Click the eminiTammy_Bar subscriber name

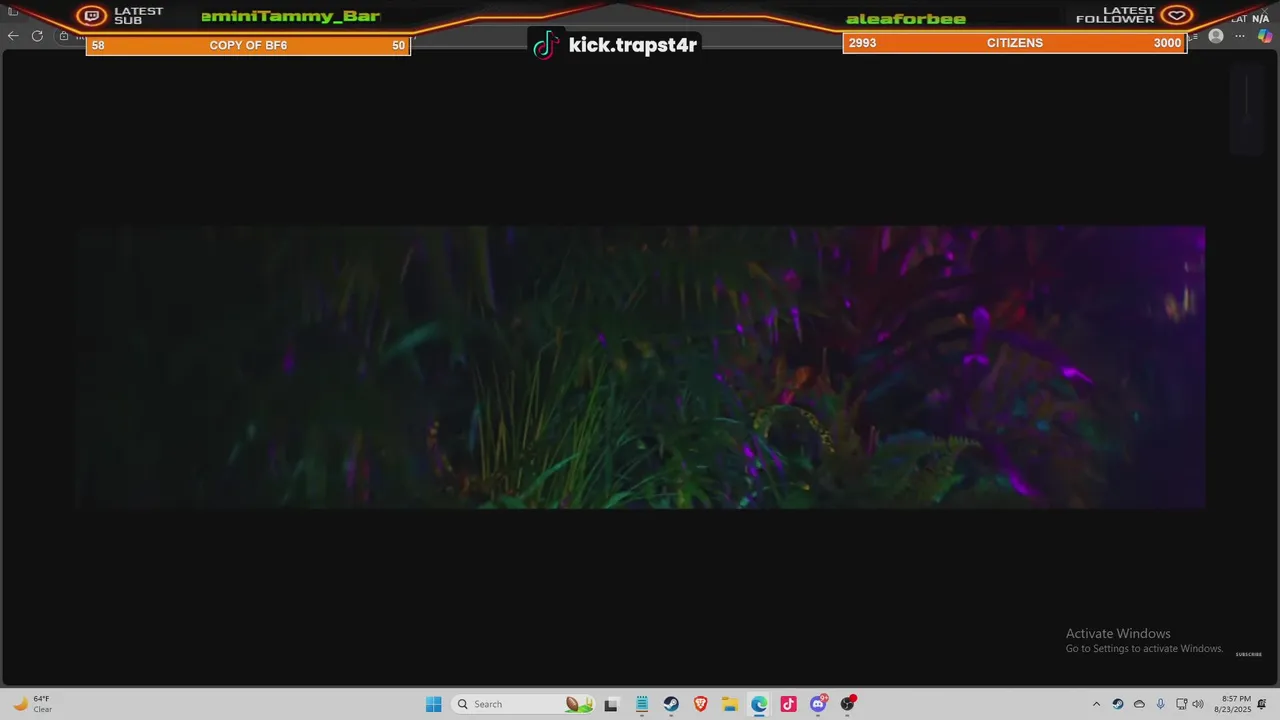point(291,16)
